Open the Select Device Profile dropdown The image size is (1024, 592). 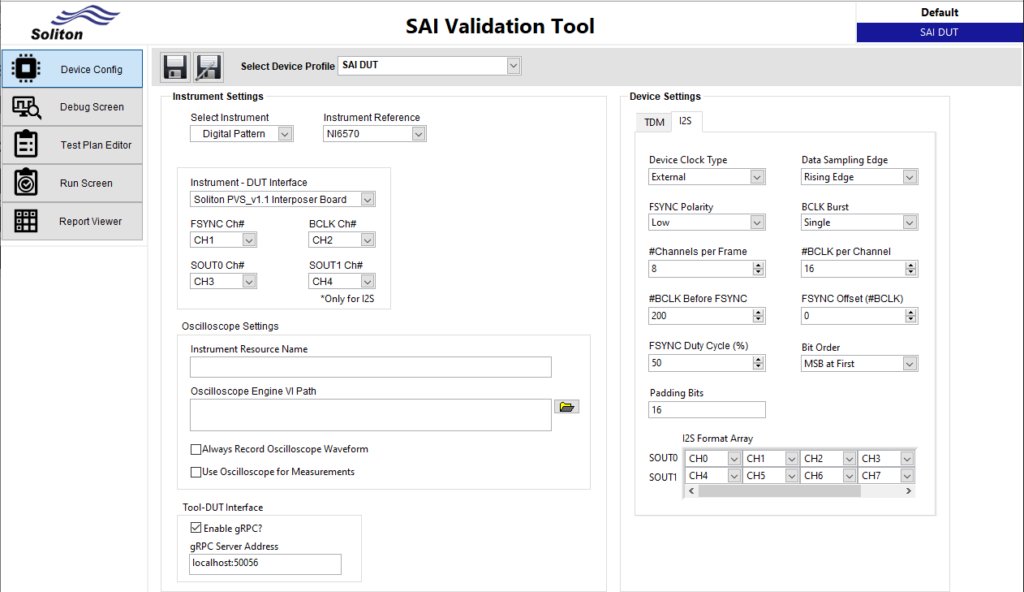click(512, 65)
